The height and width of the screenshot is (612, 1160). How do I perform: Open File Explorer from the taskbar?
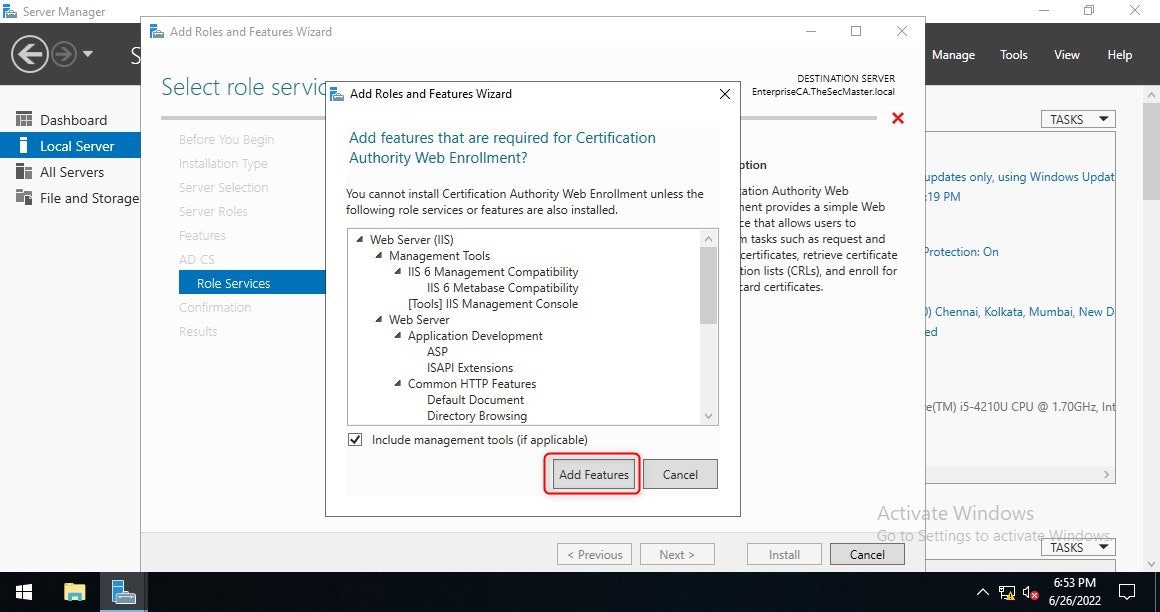pos(75,592)
